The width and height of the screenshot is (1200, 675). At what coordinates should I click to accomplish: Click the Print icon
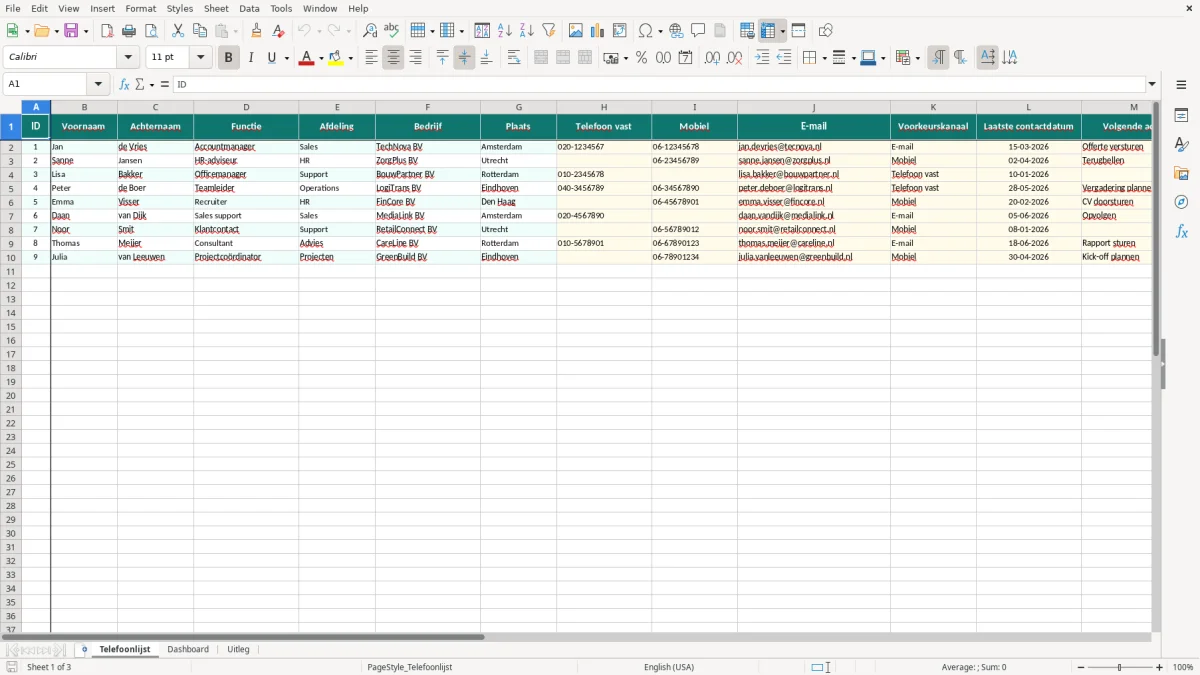[x=129, y=31]
